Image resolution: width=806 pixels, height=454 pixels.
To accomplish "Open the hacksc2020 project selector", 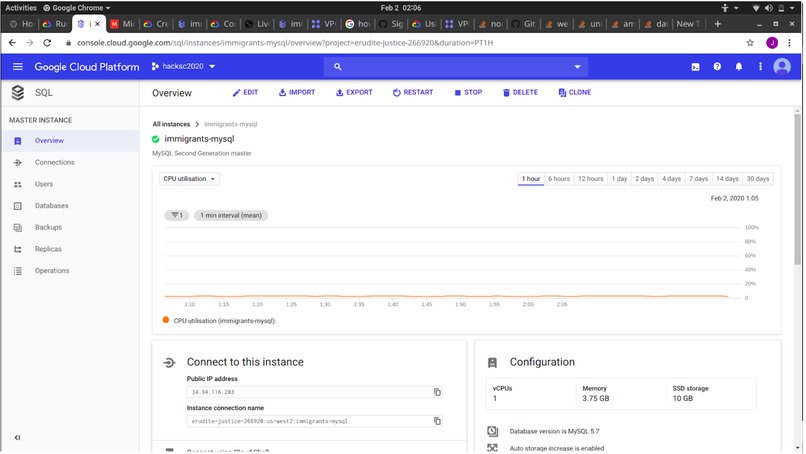I will [x=184, y=67].
